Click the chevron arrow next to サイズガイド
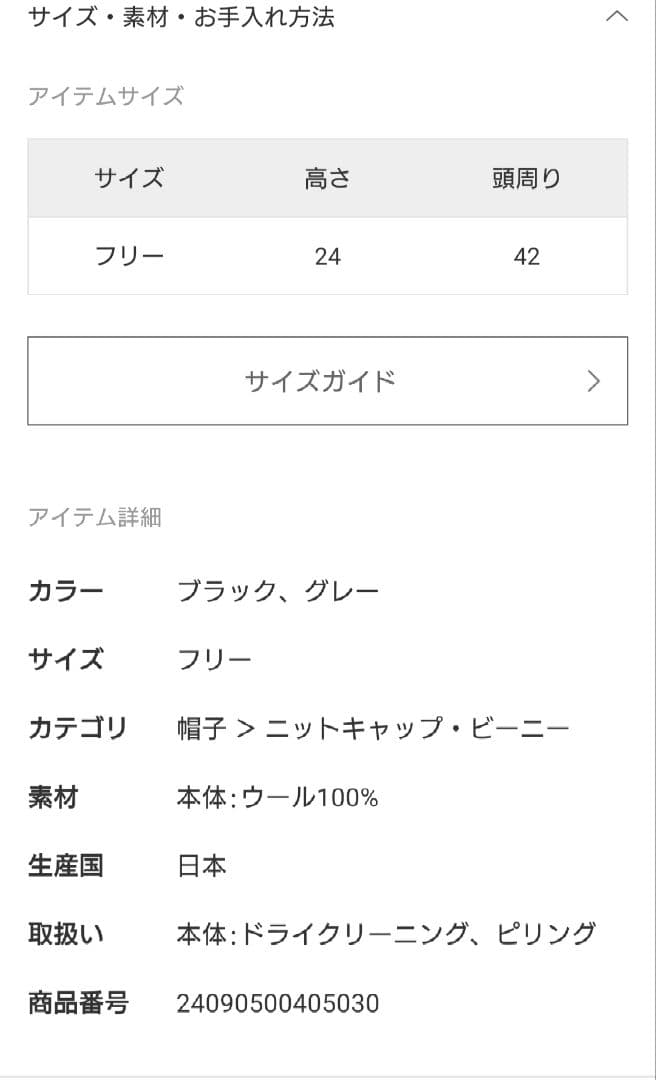Image resolution: width=656 pixels, height=1080 pixels. 594,381
